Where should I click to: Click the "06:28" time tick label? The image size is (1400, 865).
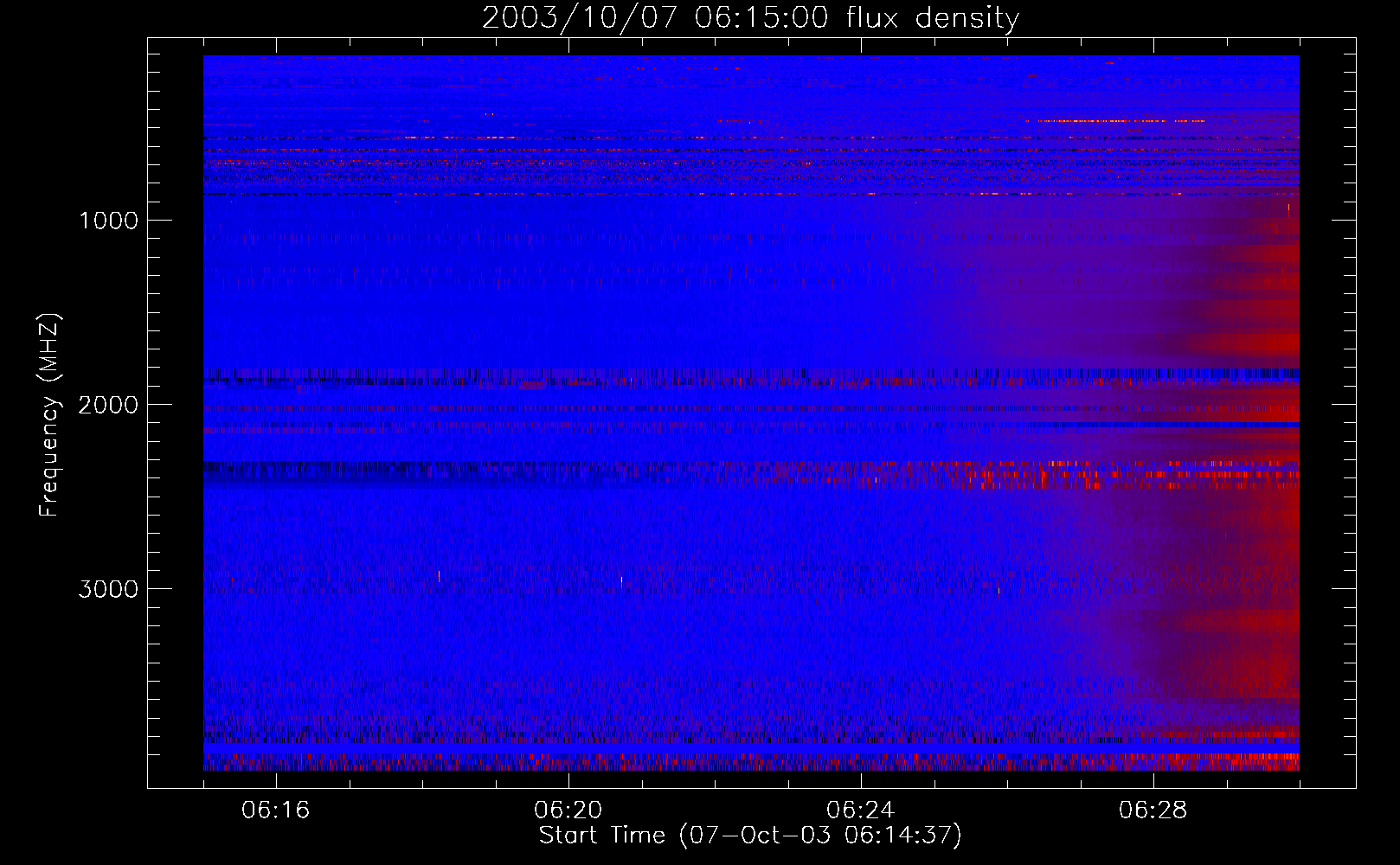[x=1153, y=811]
